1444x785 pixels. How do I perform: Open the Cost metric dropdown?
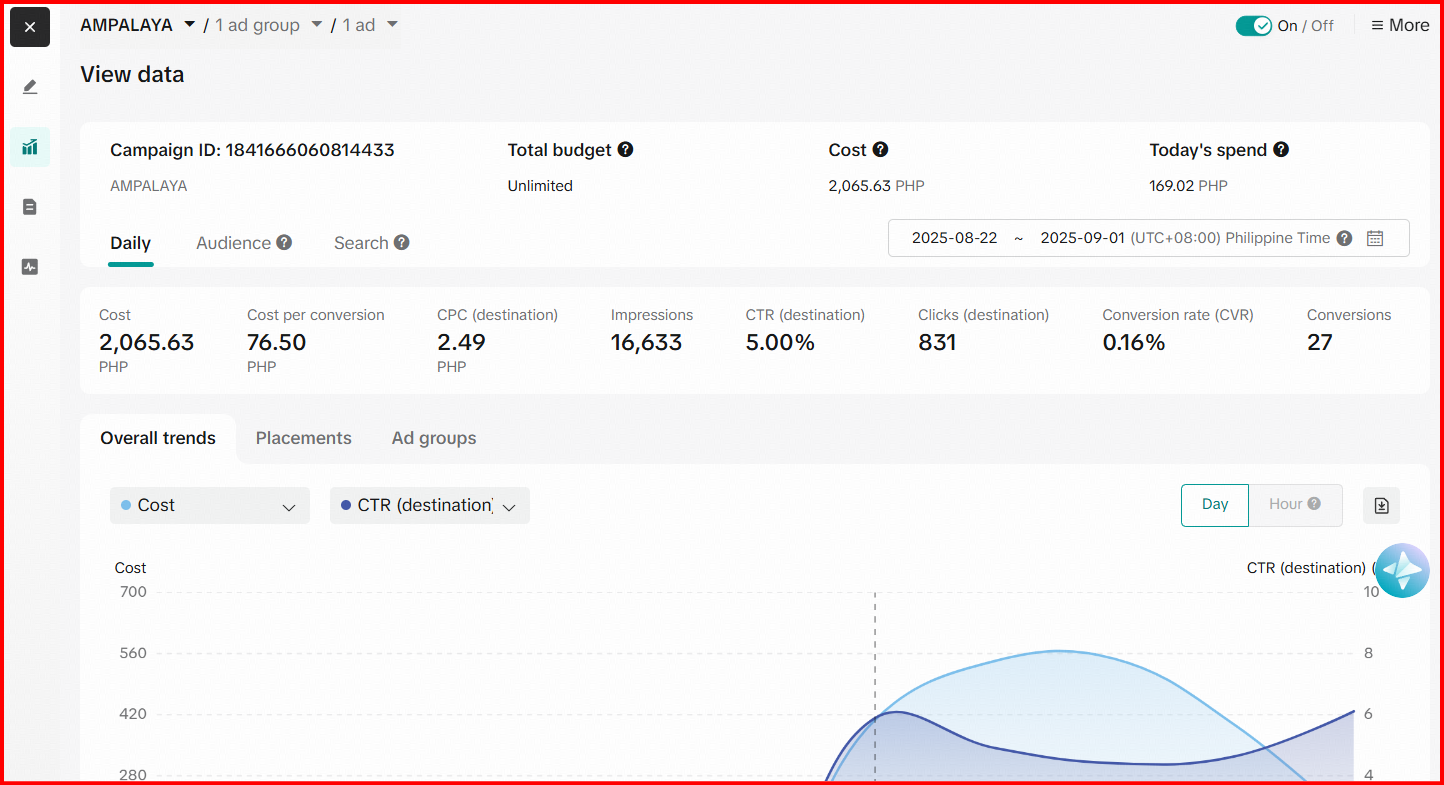[209, 506]
